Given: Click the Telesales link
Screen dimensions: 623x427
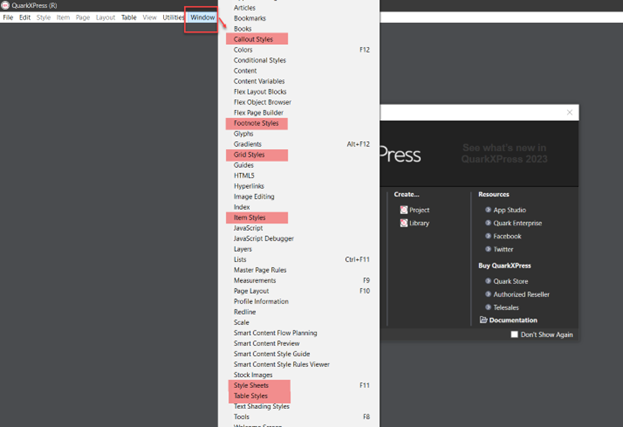Looking at the screenshot, I should pos(506,307).
